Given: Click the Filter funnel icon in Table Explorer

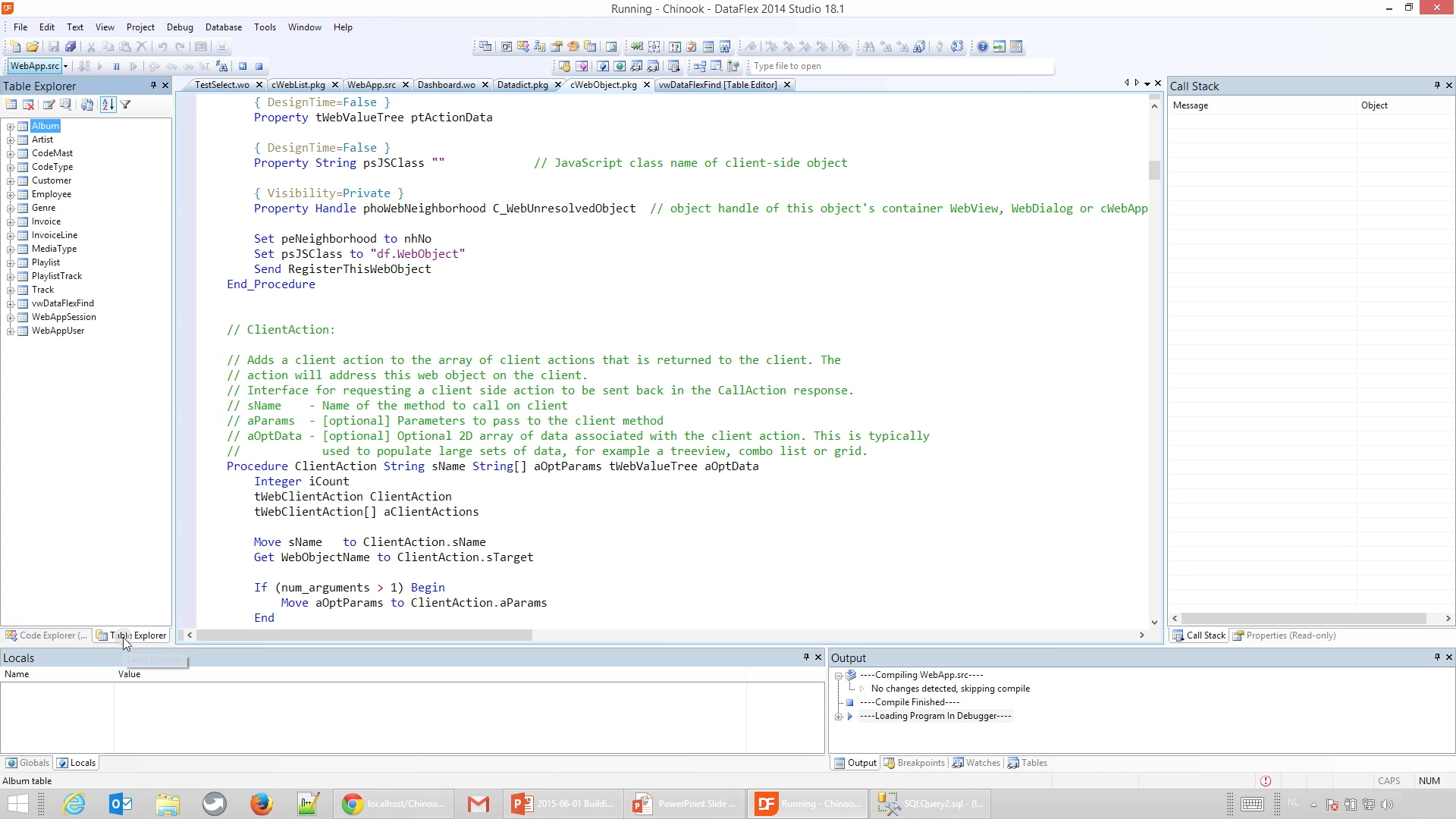Looking at the screenshot, I should pos(126,105).
